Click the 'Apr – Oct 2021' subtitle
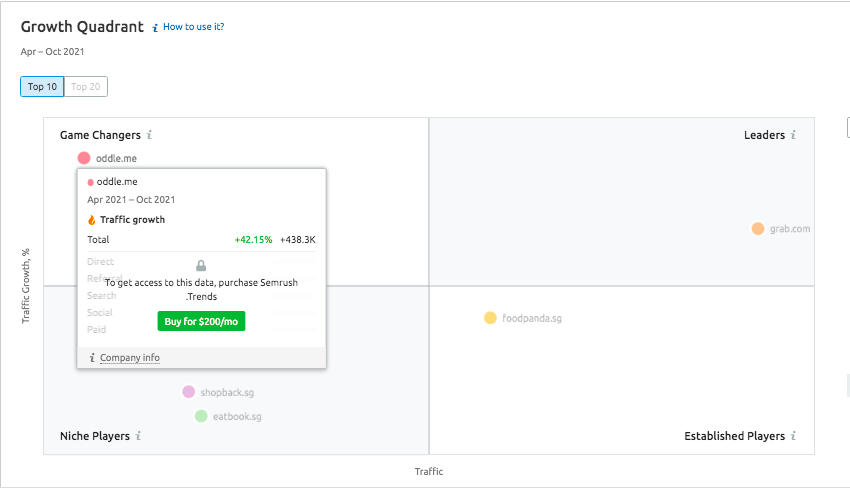The height and width of the screenshot is (490, 850). pyautogui.click(x=53, y=51)
